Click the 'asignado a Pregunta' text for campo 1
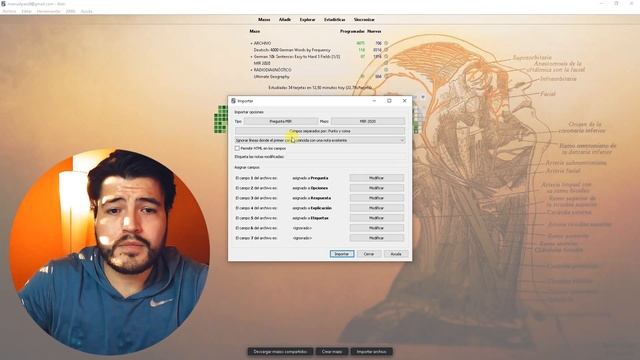640x360 pixels. [310, 178]
